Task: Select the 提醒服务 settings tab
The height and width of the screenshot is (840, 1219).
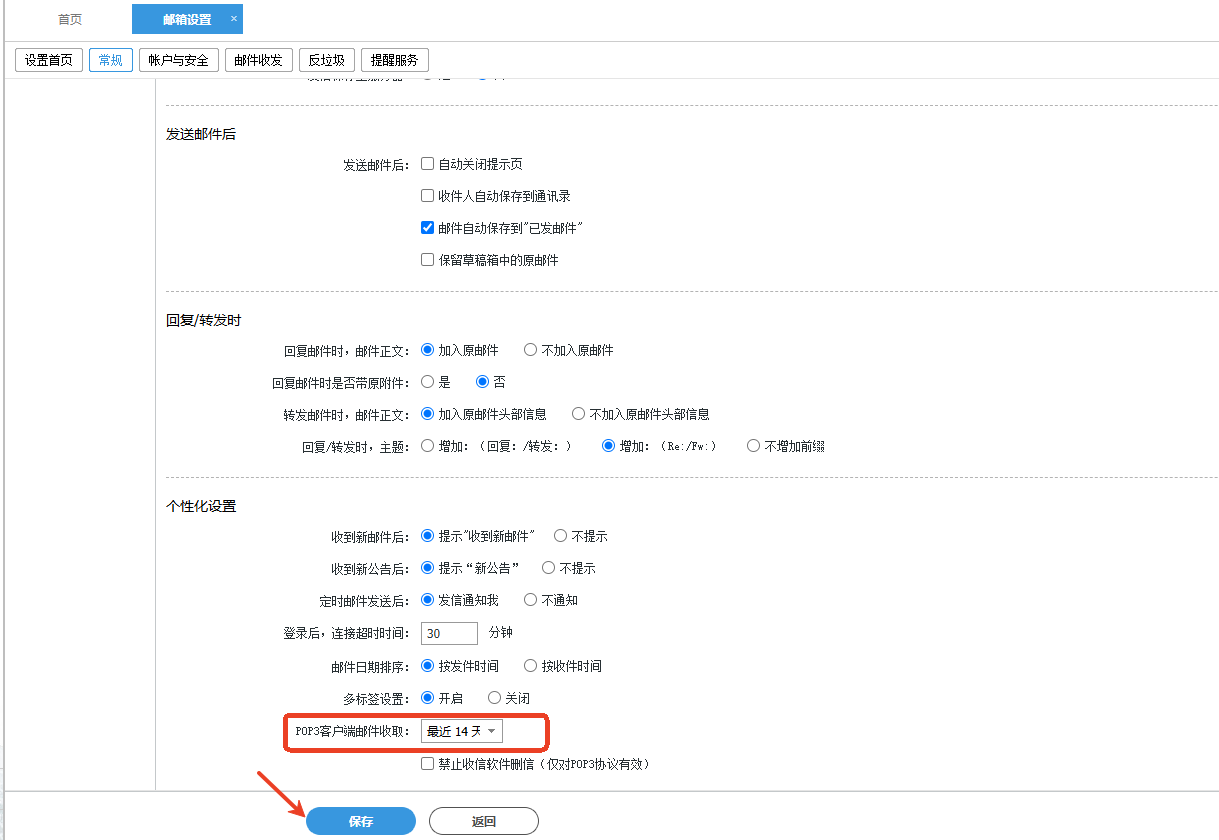Action: pyautogui.click(x=394, y=60)
